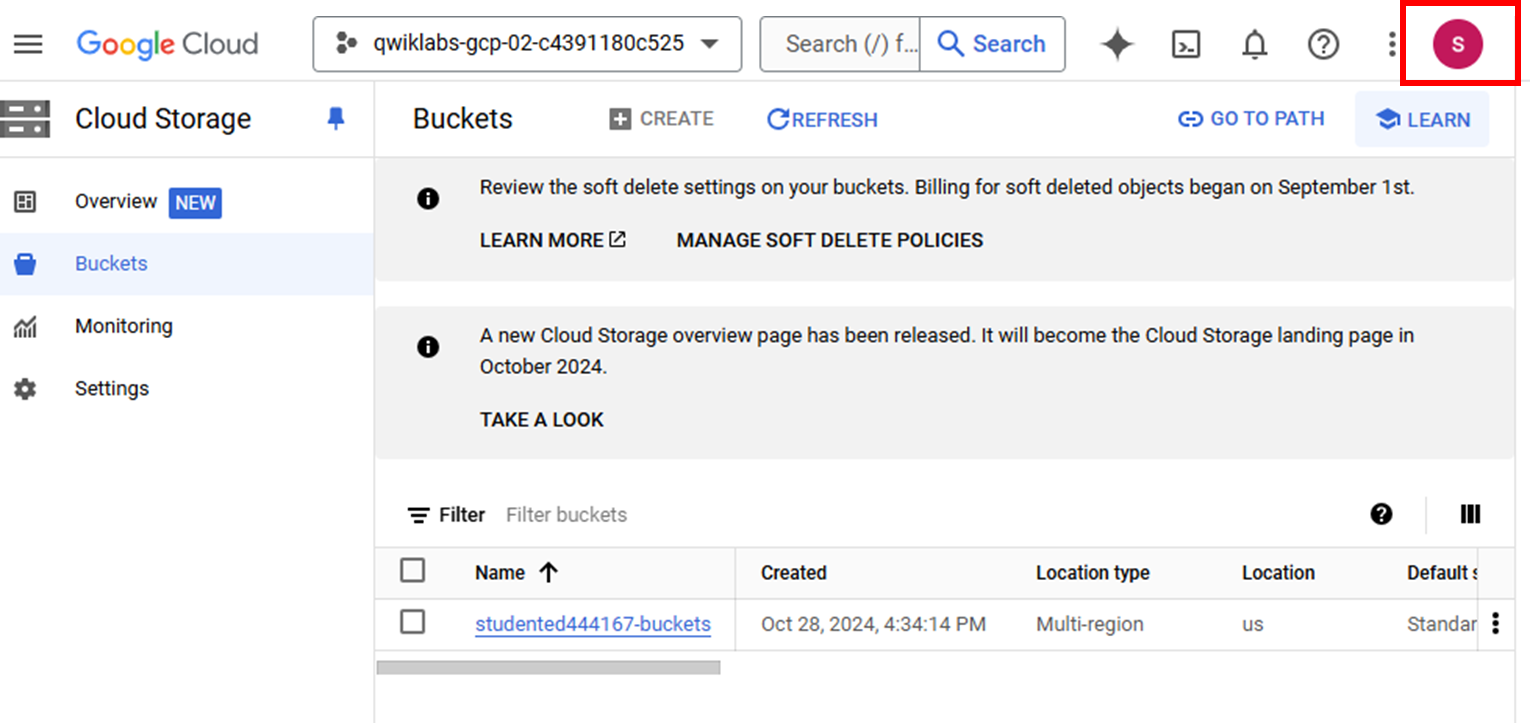Click the blue pin icon beside Cloud Storage
The width and height of the screenshot is (1530, 723).
(x=336, y=119)
